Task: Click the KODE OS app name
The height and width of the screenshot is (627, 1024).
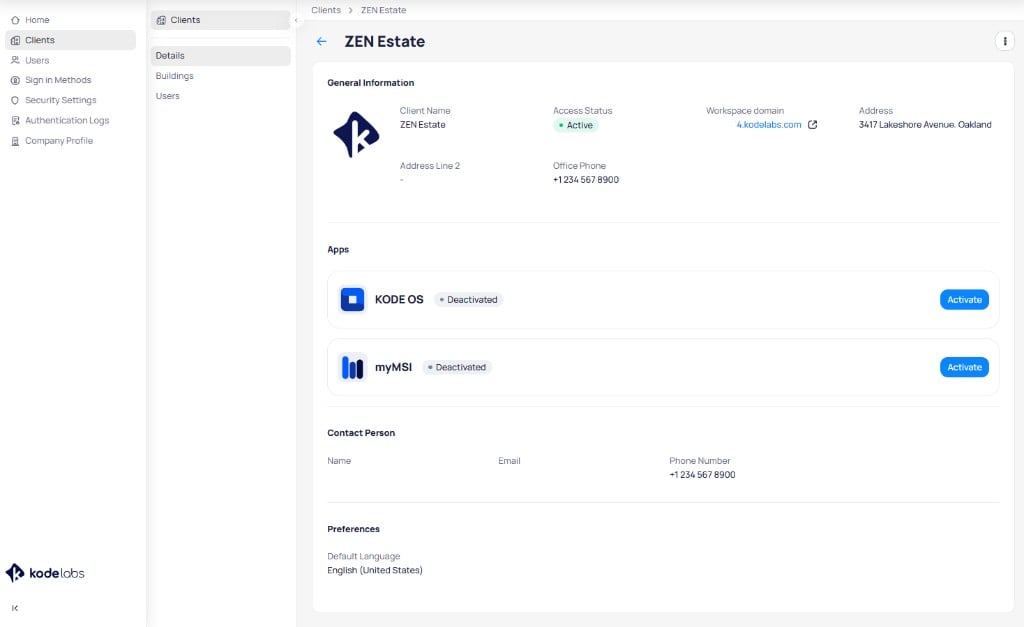Action: [x=399, y=300]
